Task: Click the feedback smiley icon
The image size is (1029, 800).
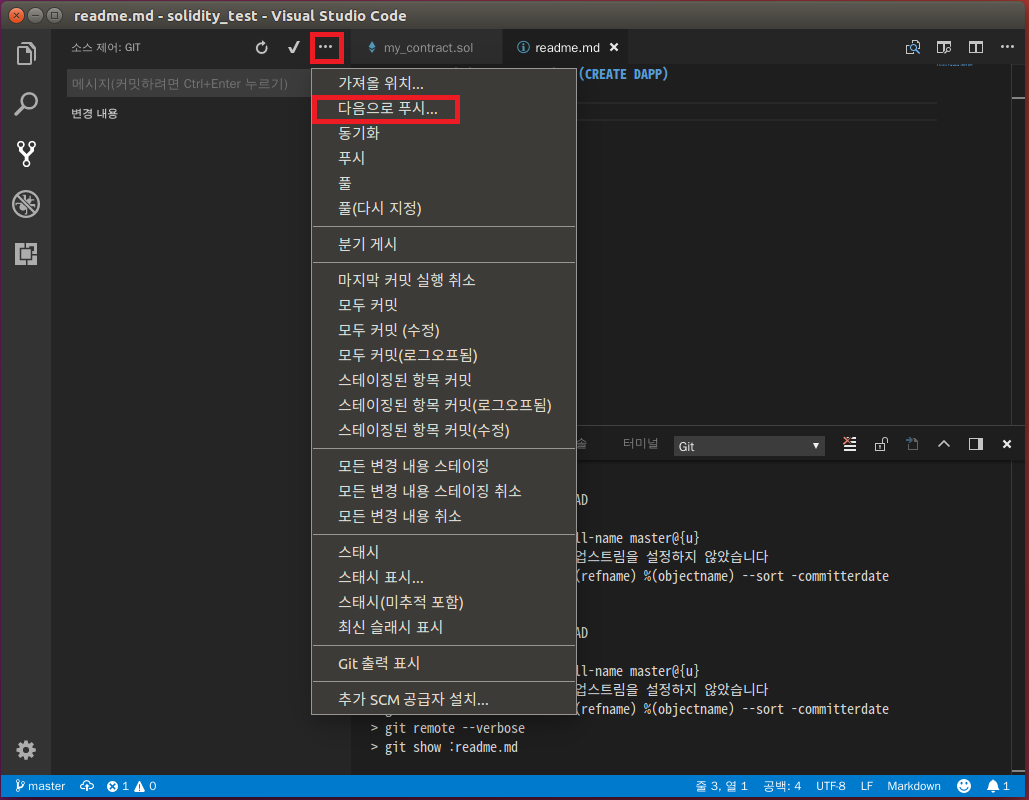Action: [963, 786]
